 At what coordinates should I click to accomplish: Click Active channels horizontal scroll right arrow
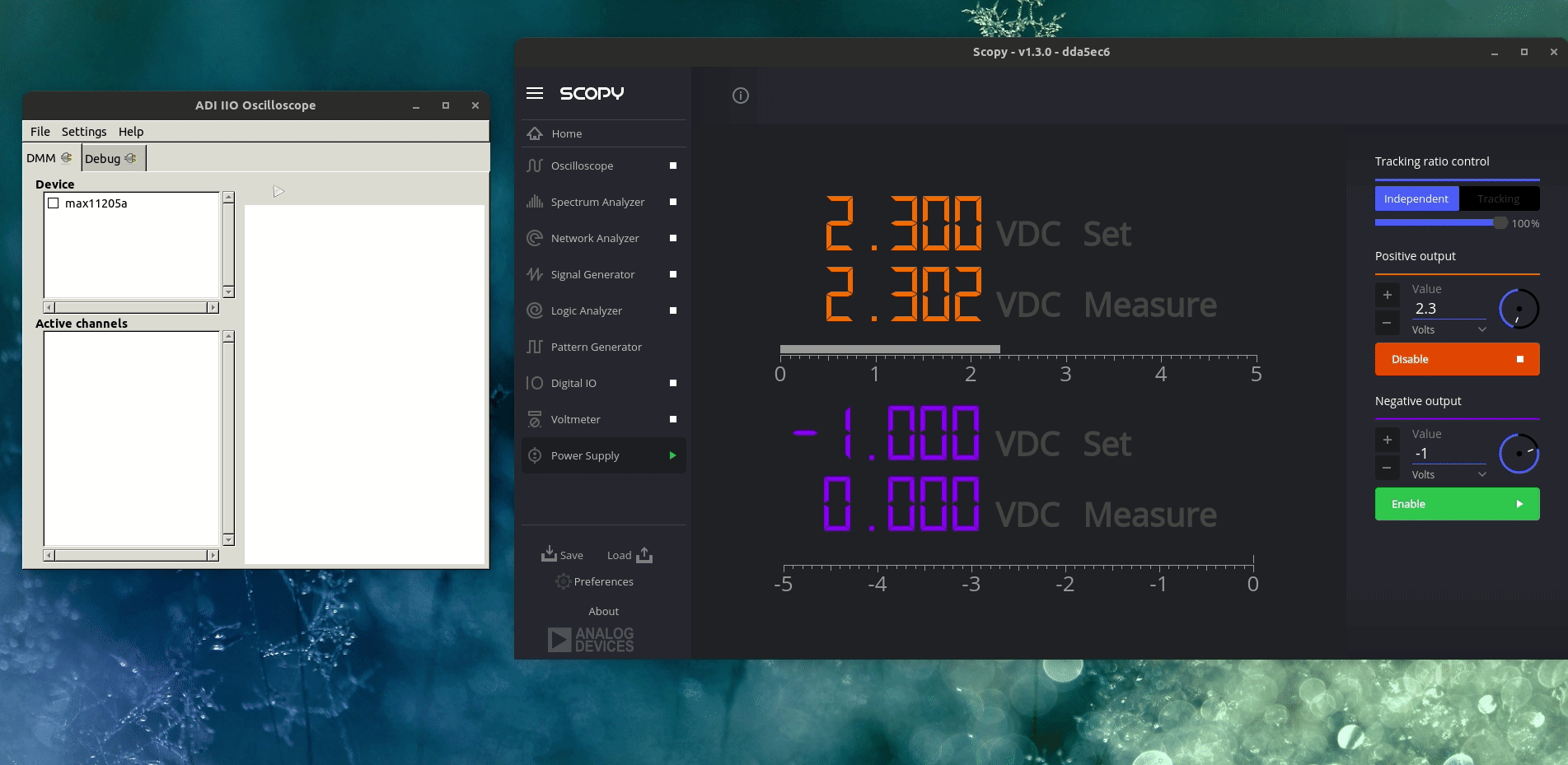tap(213, 556)
